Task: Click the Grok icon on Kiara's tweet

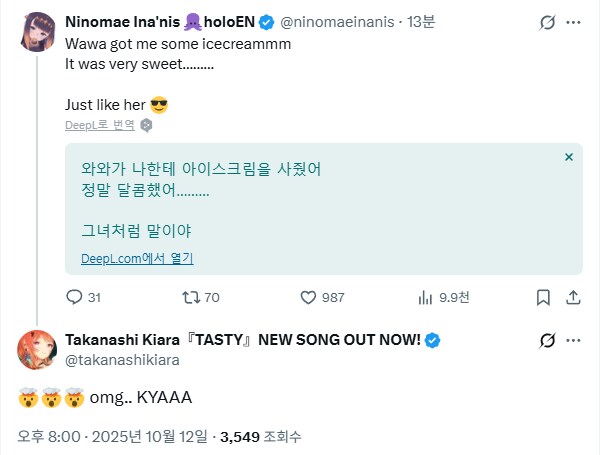Action: (547, 341)
